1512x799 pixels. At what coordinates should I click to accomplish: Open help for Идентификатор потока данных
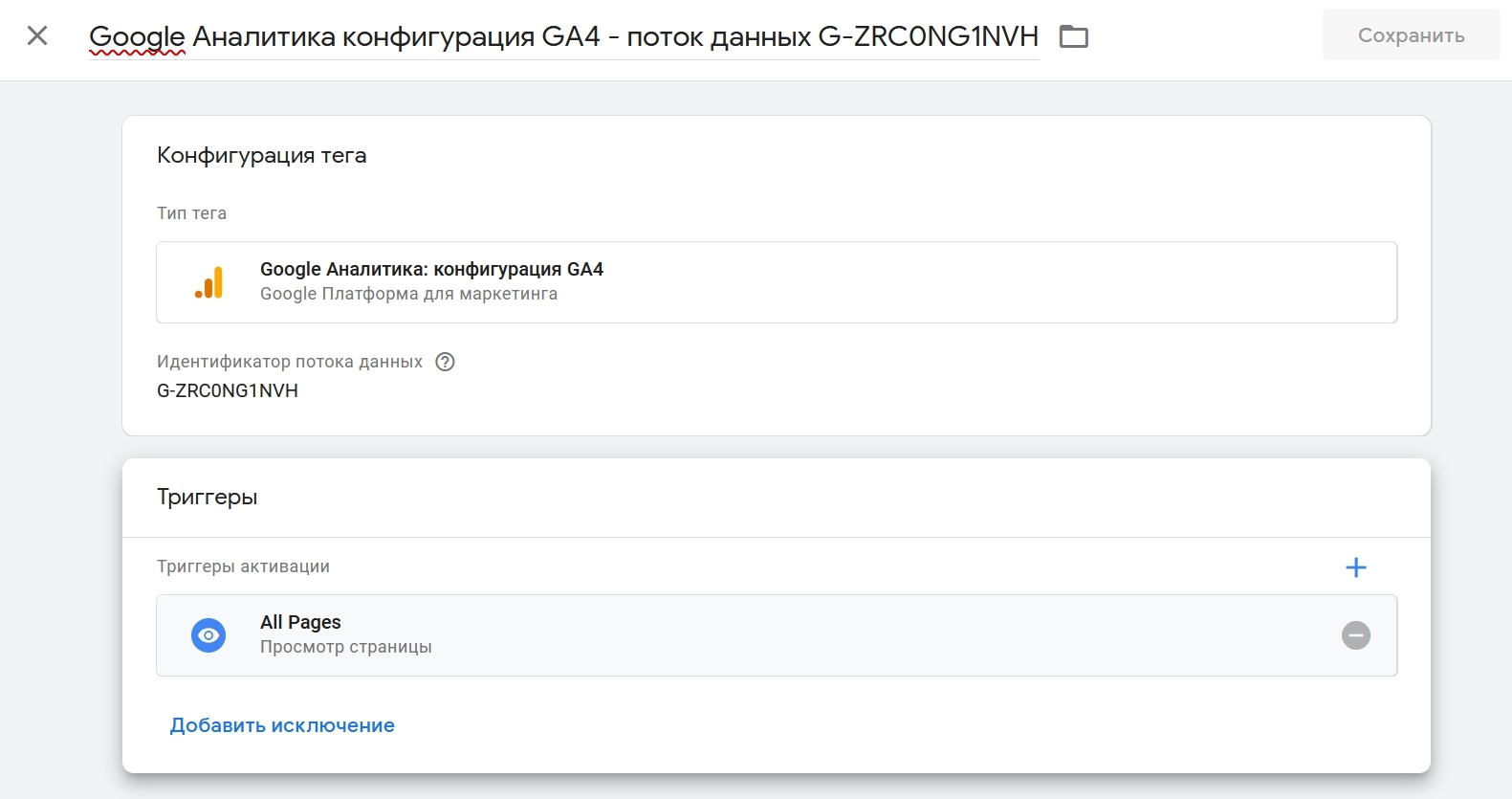445,362
